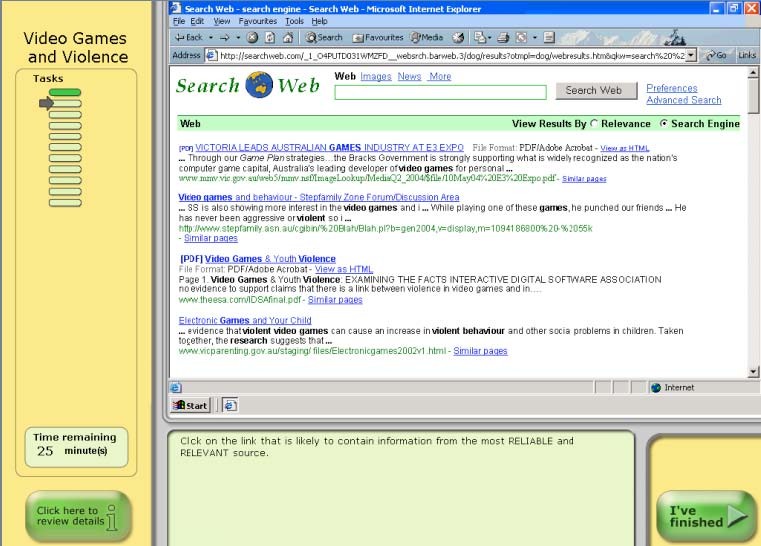Open Similar pages for the Victoria result
This screenshot has height=546, width=761.
tap(584, 179)
